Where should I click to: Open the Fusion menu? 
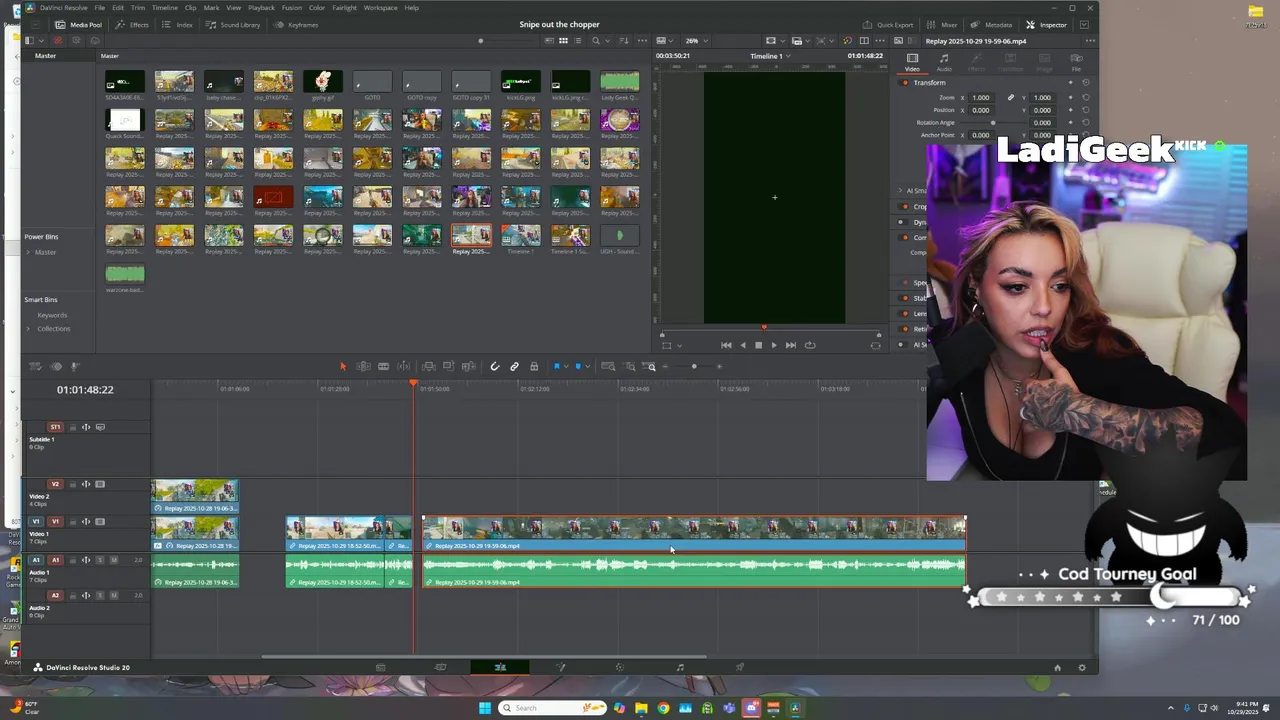point(292,8)
